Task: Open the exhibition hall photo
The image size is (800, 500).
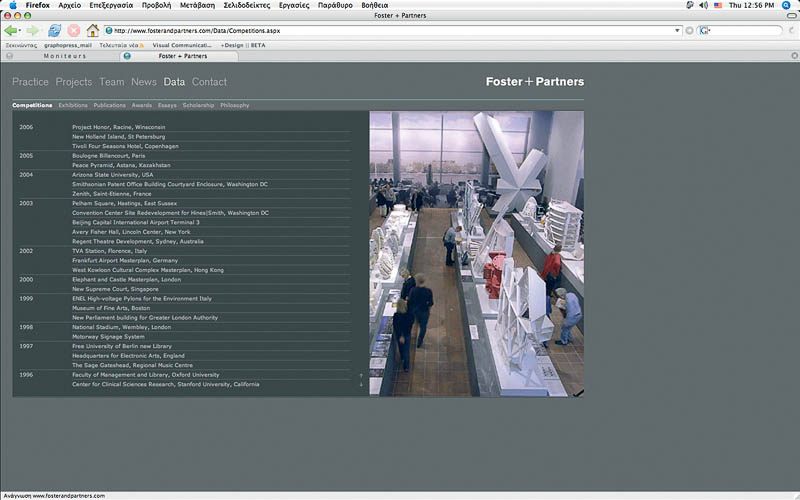Action: pos(477,254)
